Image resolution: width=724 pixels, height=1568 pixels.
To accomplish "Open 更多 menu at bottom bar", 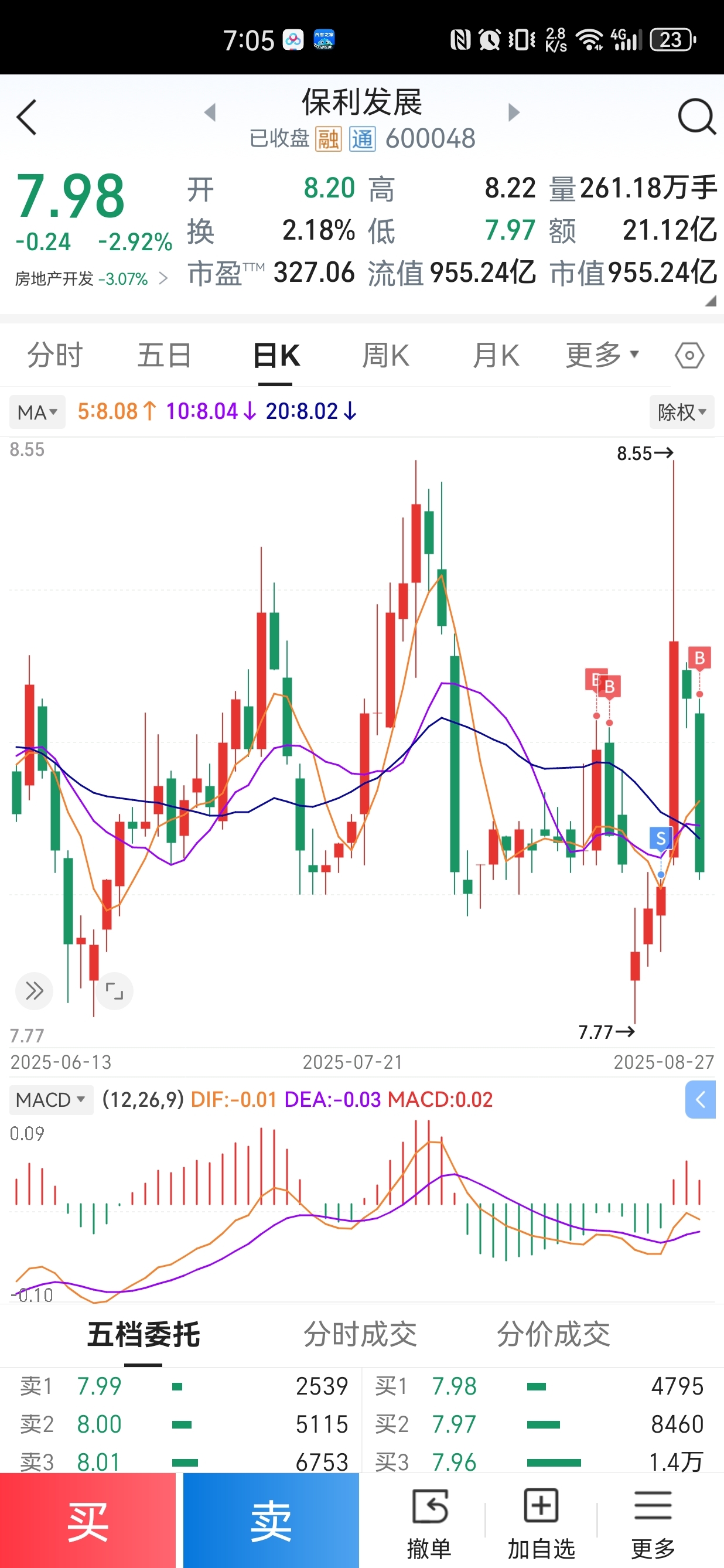I will pos(654,1523).
